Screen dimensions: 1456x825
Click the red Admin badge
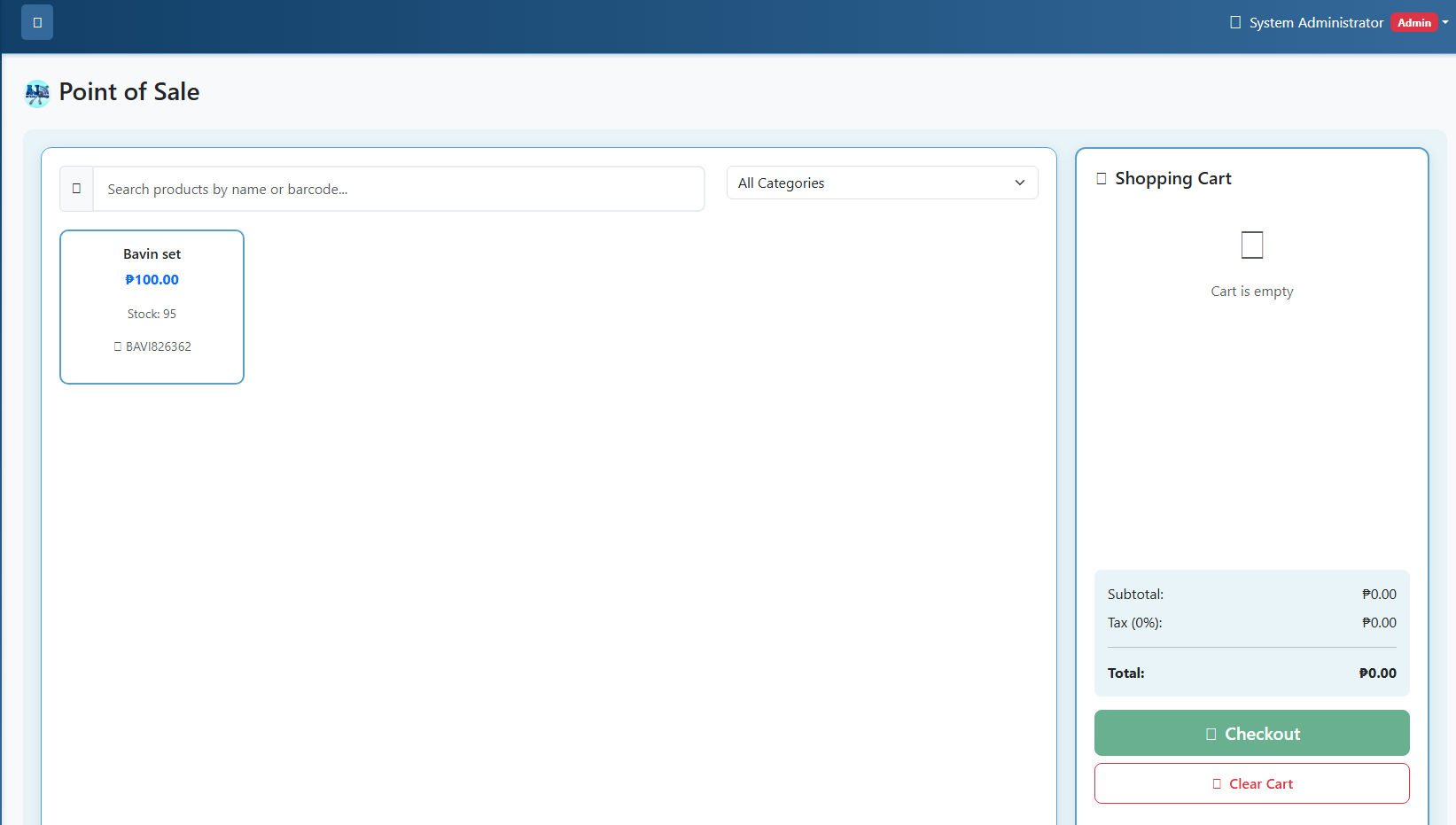point(1413,23)
